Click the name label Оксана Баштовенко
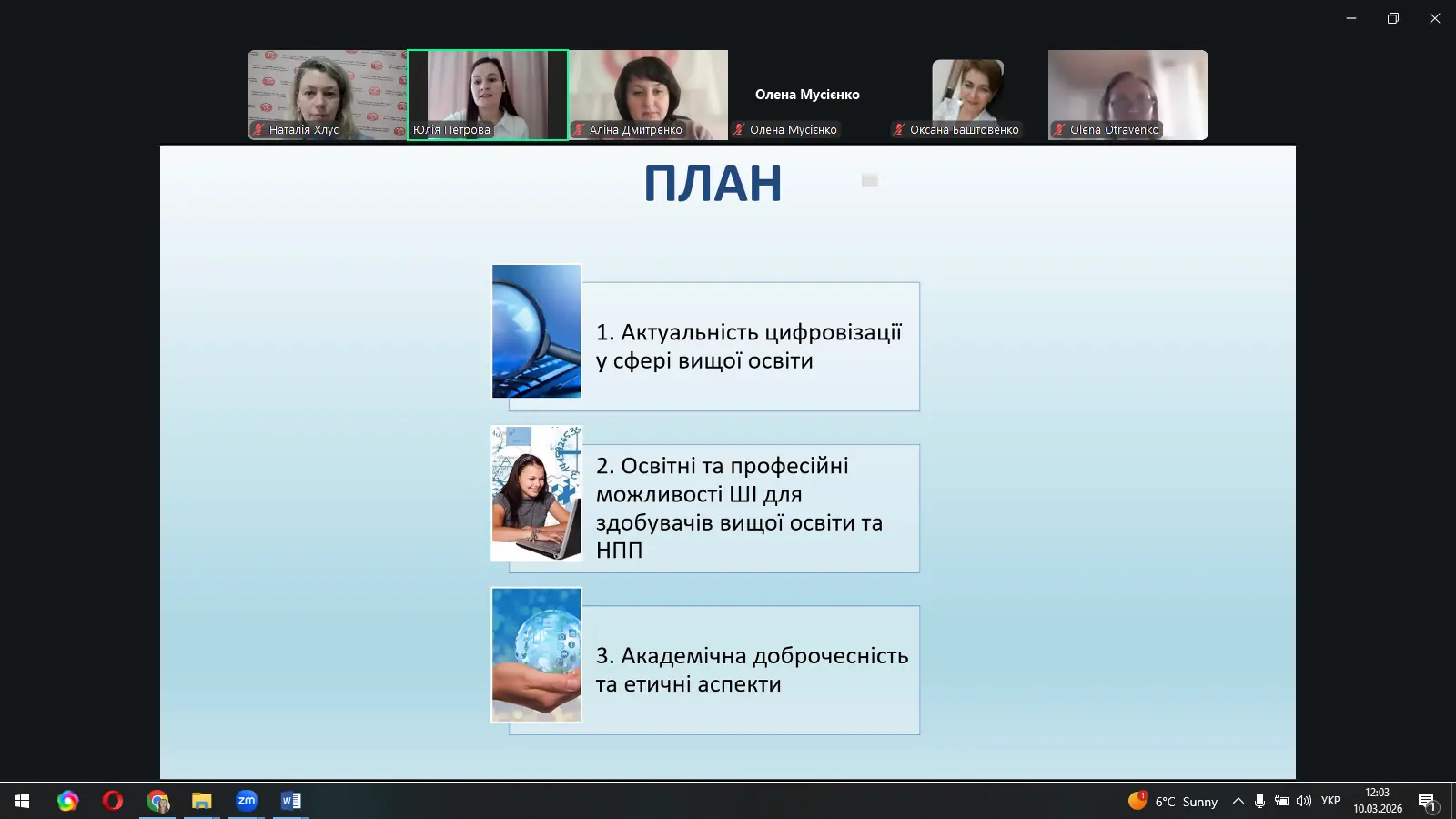 coord(965,129)
